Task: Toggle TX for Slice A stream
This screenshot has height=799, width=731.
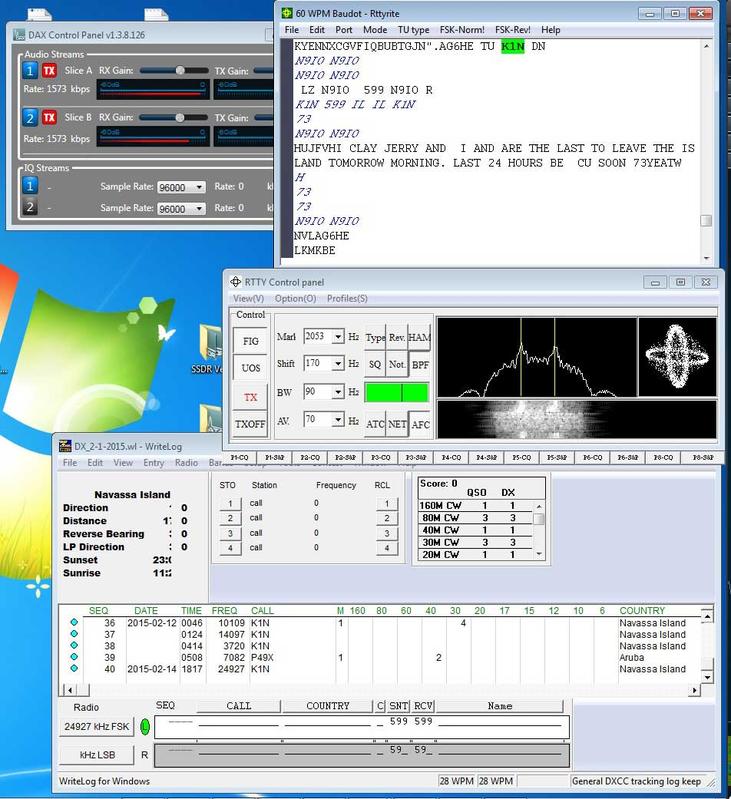Action: [49, 70]
